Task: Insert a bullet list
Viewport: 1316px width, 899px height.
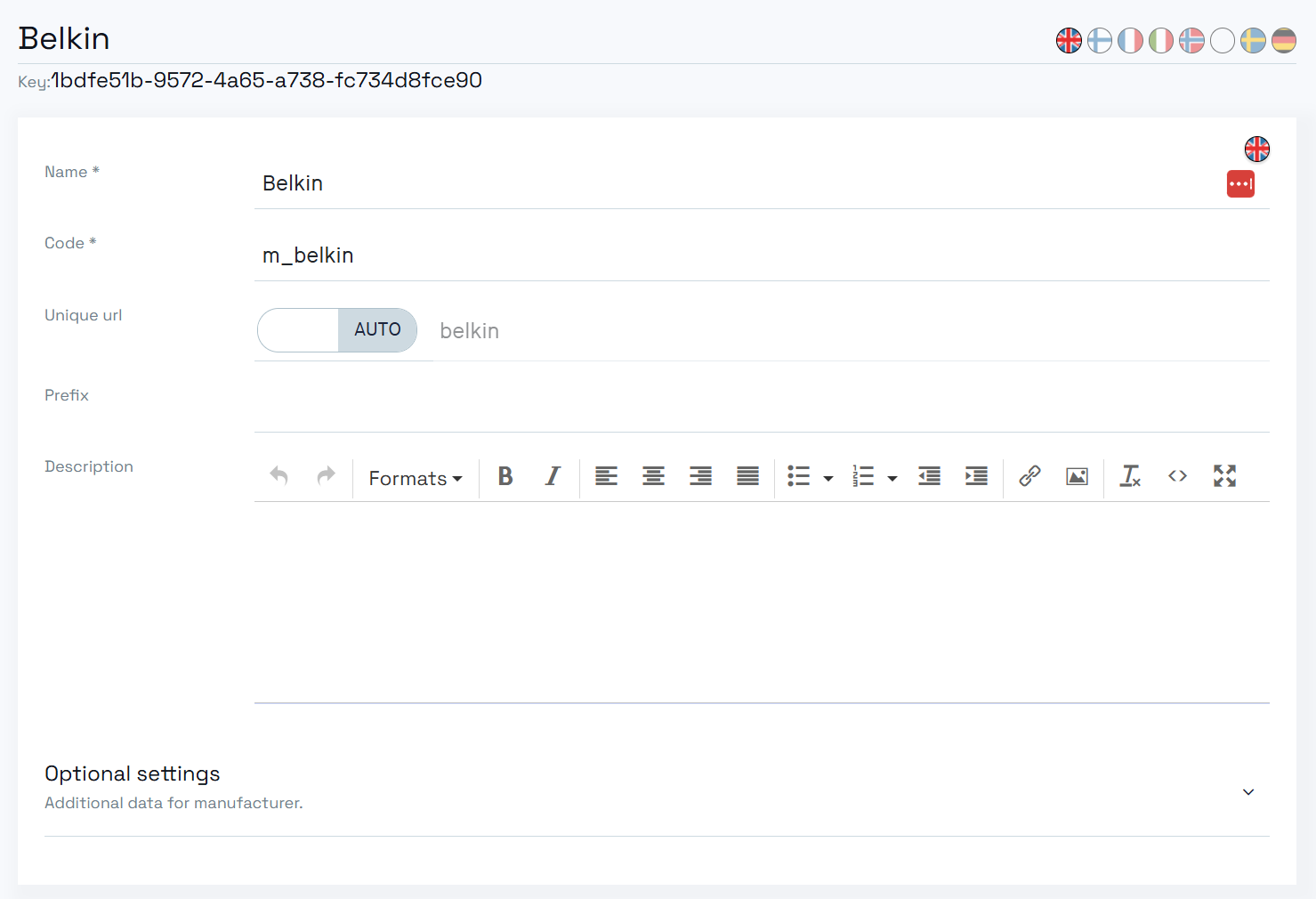Action: (799, 476)
